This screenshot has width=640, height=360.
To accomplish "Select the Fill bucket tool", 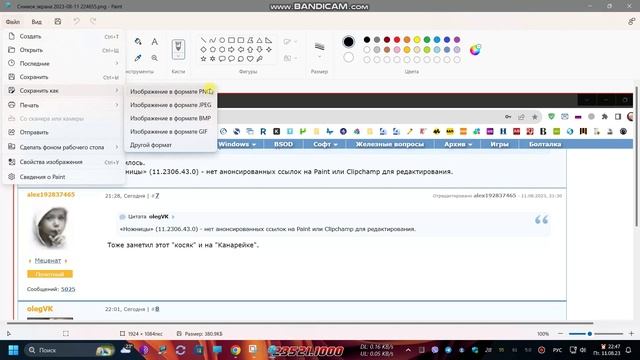I will click(138, 42).
